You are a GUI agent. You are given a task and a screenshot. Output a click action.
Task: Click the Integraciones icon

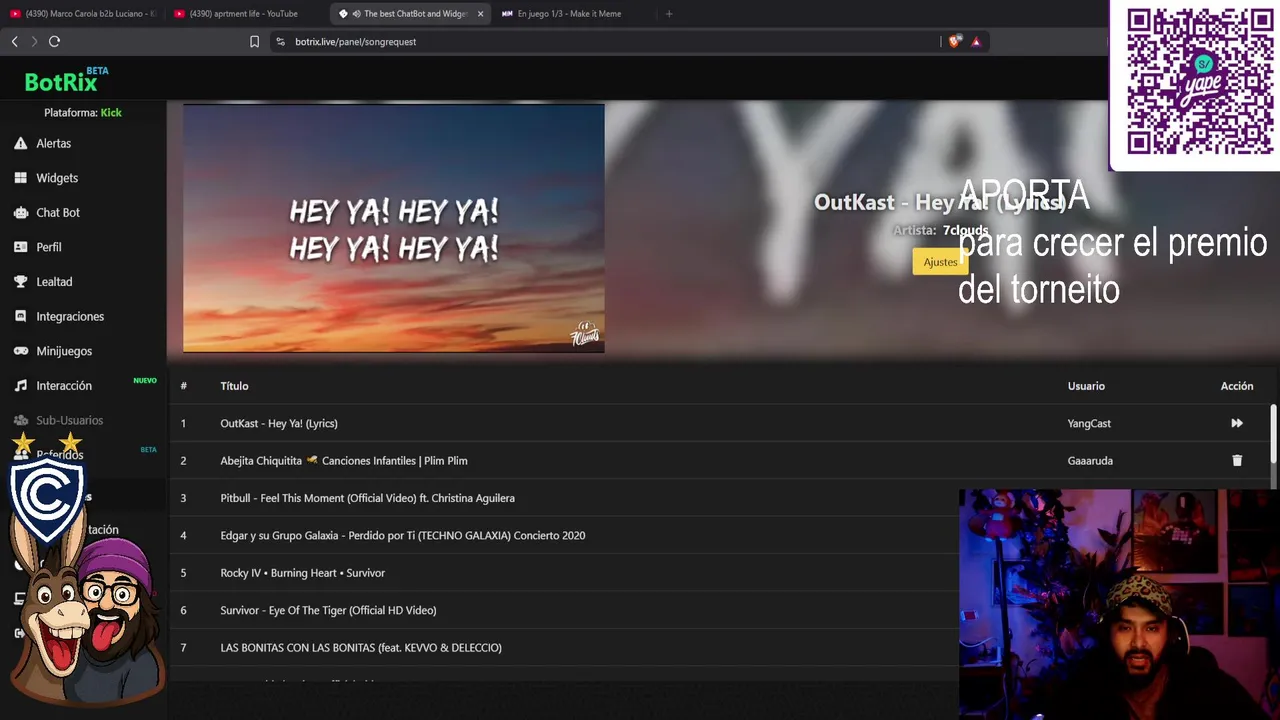pos(20,316)
